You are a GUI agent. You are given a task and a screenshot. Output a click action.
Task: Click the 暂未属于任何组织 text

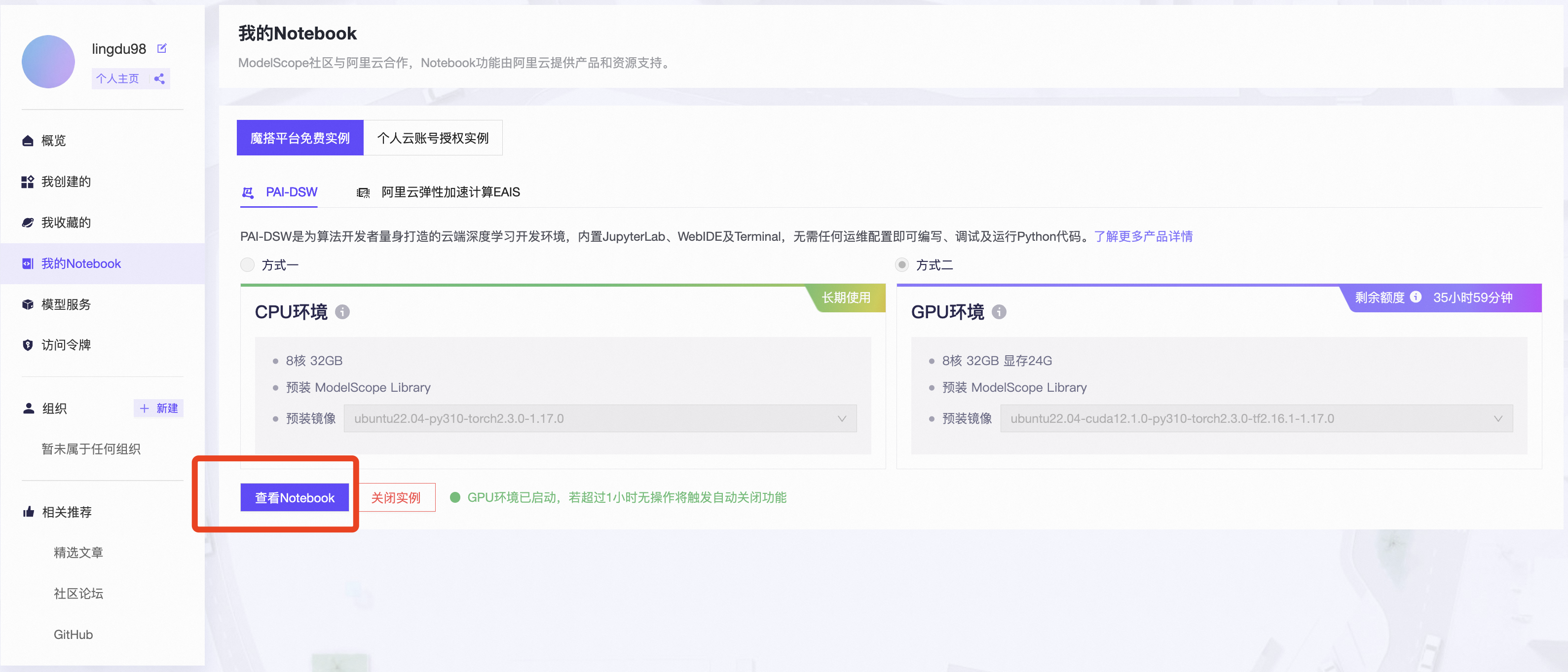pos(91,449)
